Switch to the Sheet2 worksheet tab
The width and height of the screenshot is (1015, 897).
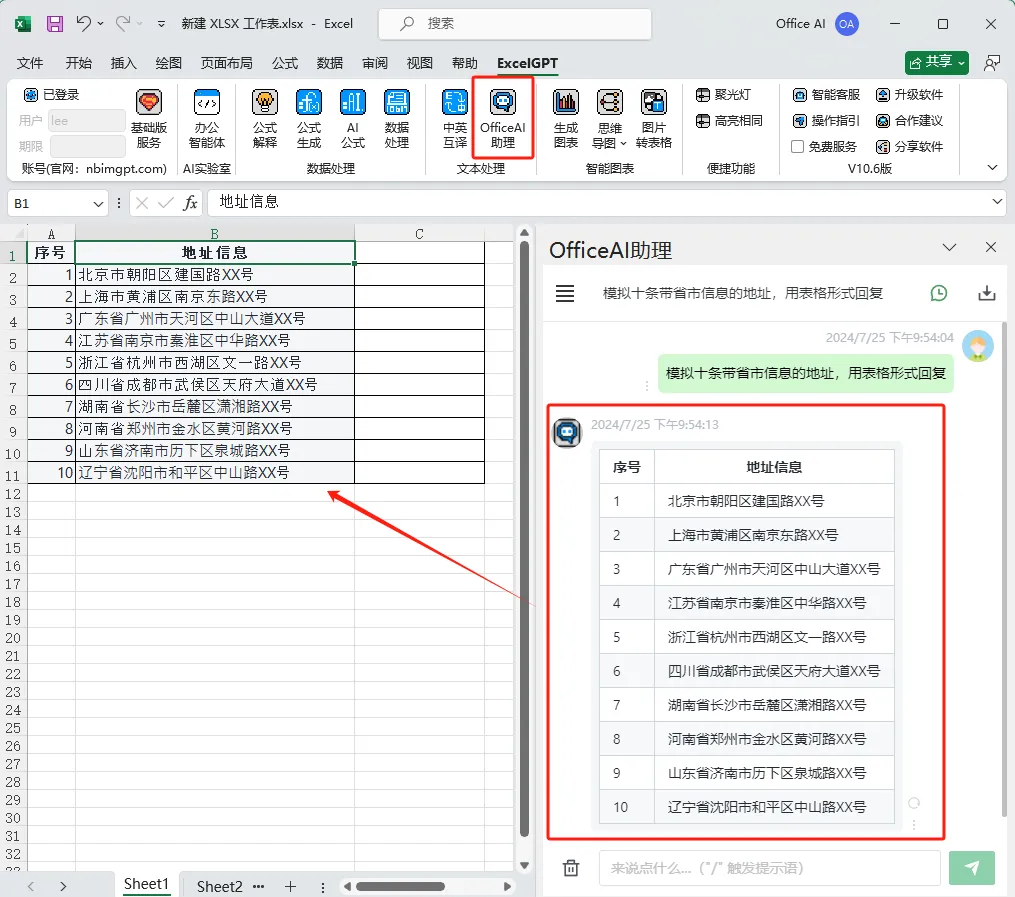coord(219,886)
